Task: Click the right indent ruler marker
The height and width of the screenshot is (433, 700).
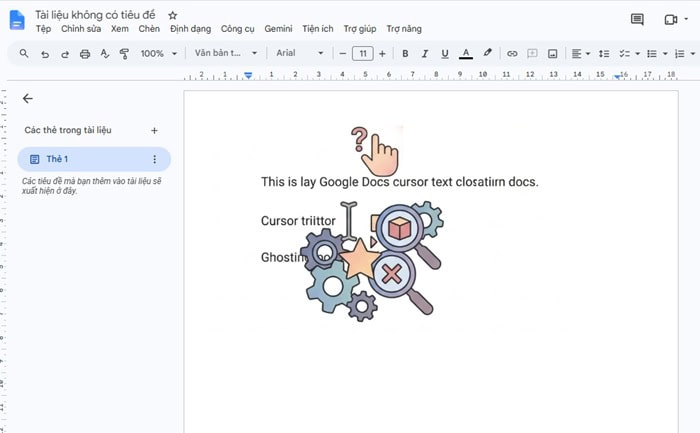Action: 617,77
